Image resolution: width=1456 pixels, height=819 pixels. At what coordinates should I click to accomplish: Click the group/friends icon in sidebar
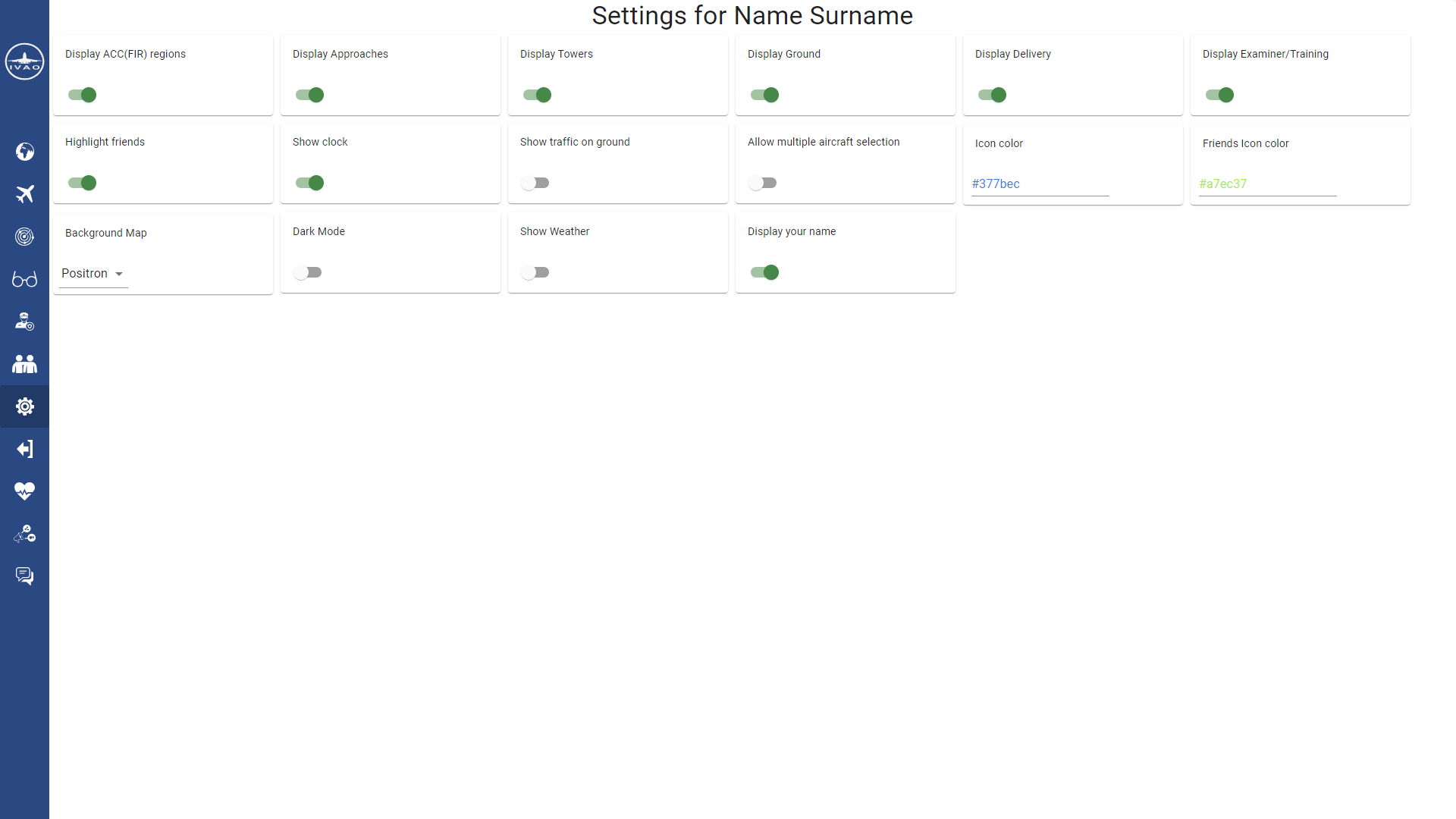(24, 363)
